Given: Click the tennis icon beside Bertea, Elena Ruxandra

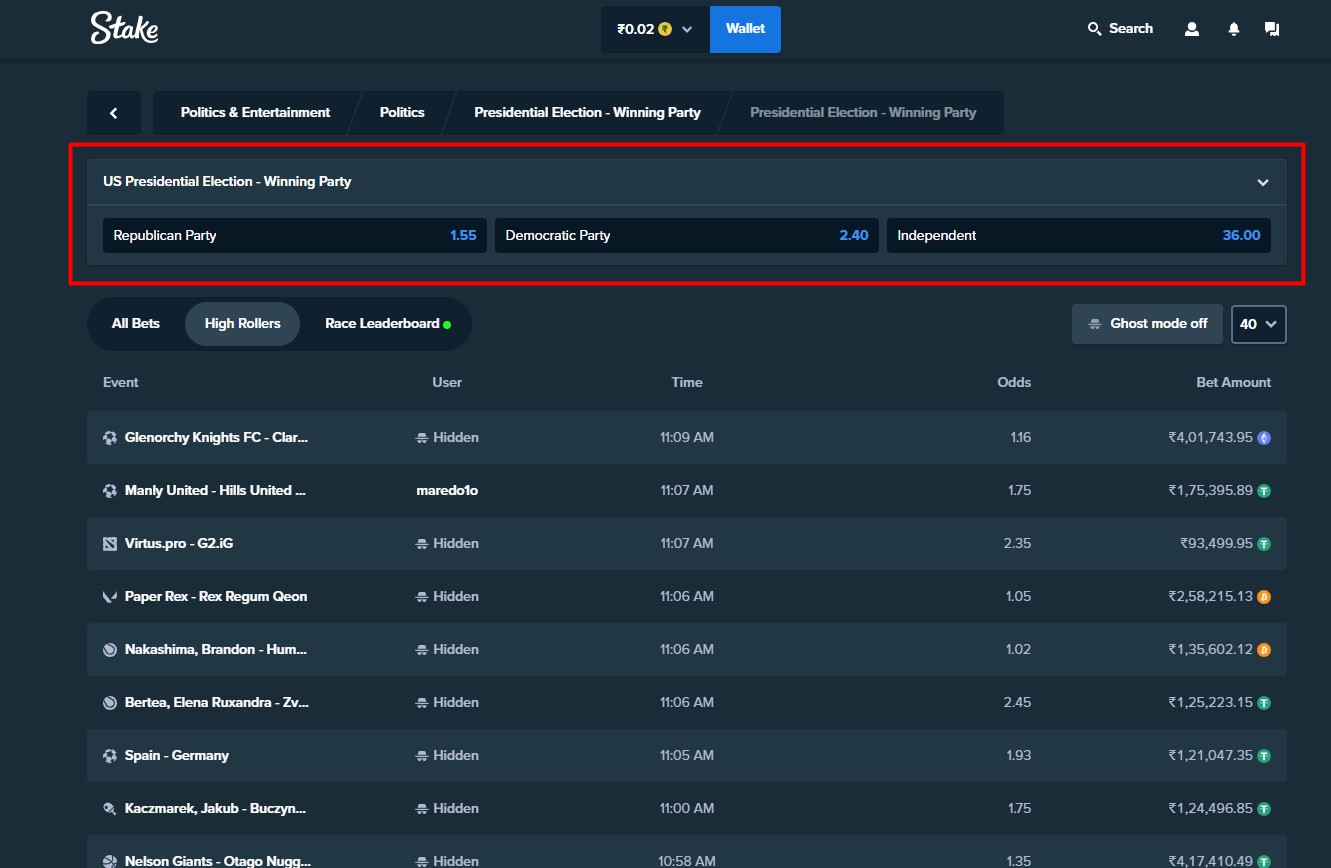Looking at the screenshot, I should tap(110, 702).
